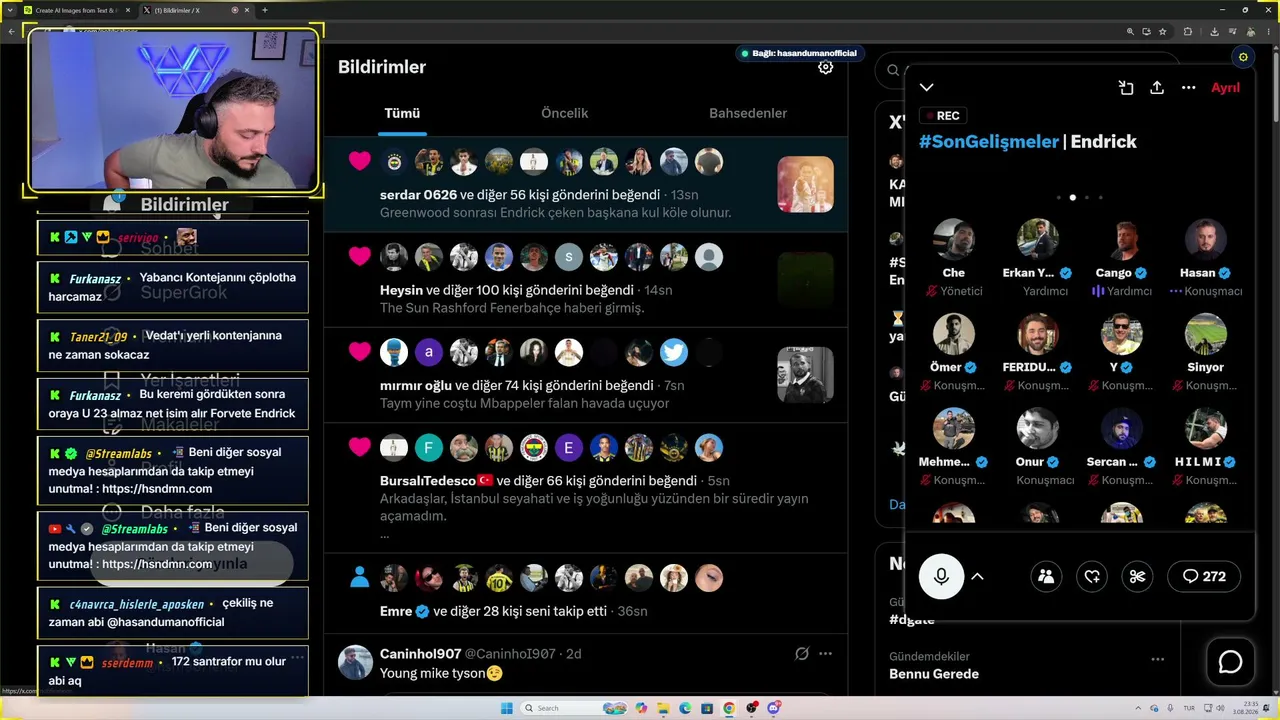Select Sinyor's avatar in the Space

[x=1206, y=334]
